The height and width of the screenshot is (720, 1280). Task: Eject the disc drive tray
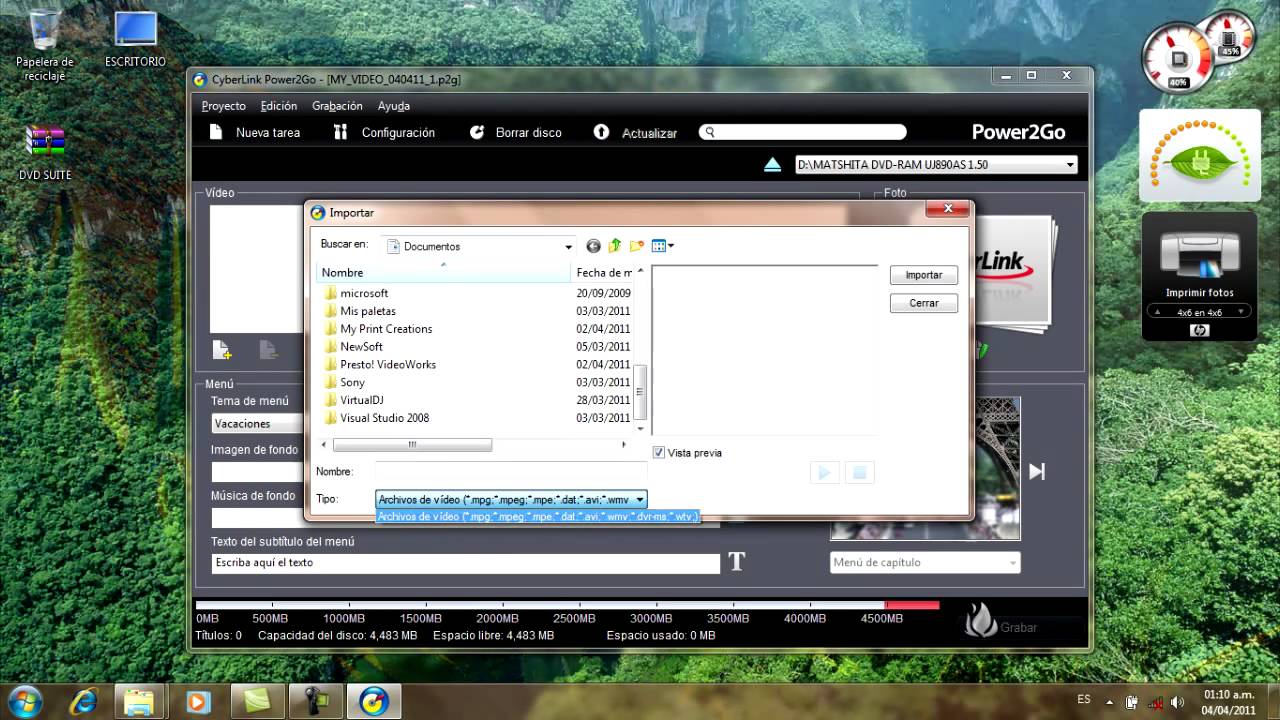pyautogui.click(x=772, y=165)
